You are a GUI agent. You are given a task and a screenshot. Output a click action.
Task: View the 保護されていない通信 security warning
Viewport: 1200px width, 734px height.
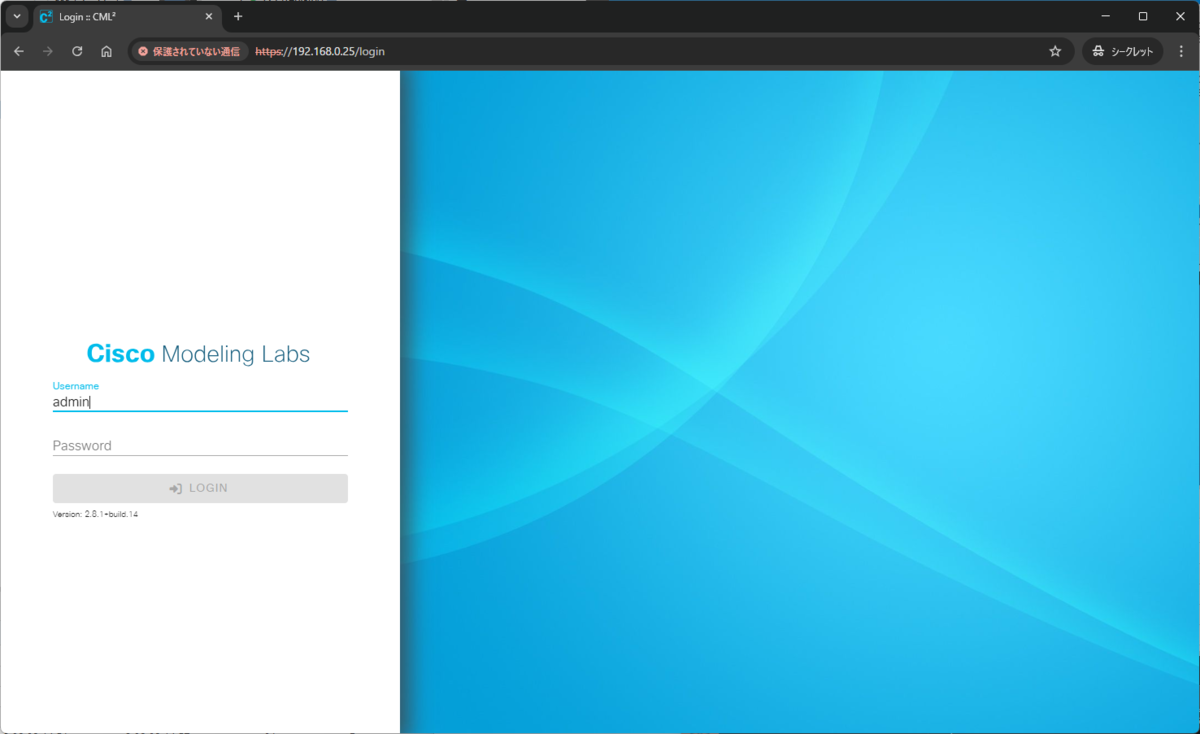(x=190, y=51)
